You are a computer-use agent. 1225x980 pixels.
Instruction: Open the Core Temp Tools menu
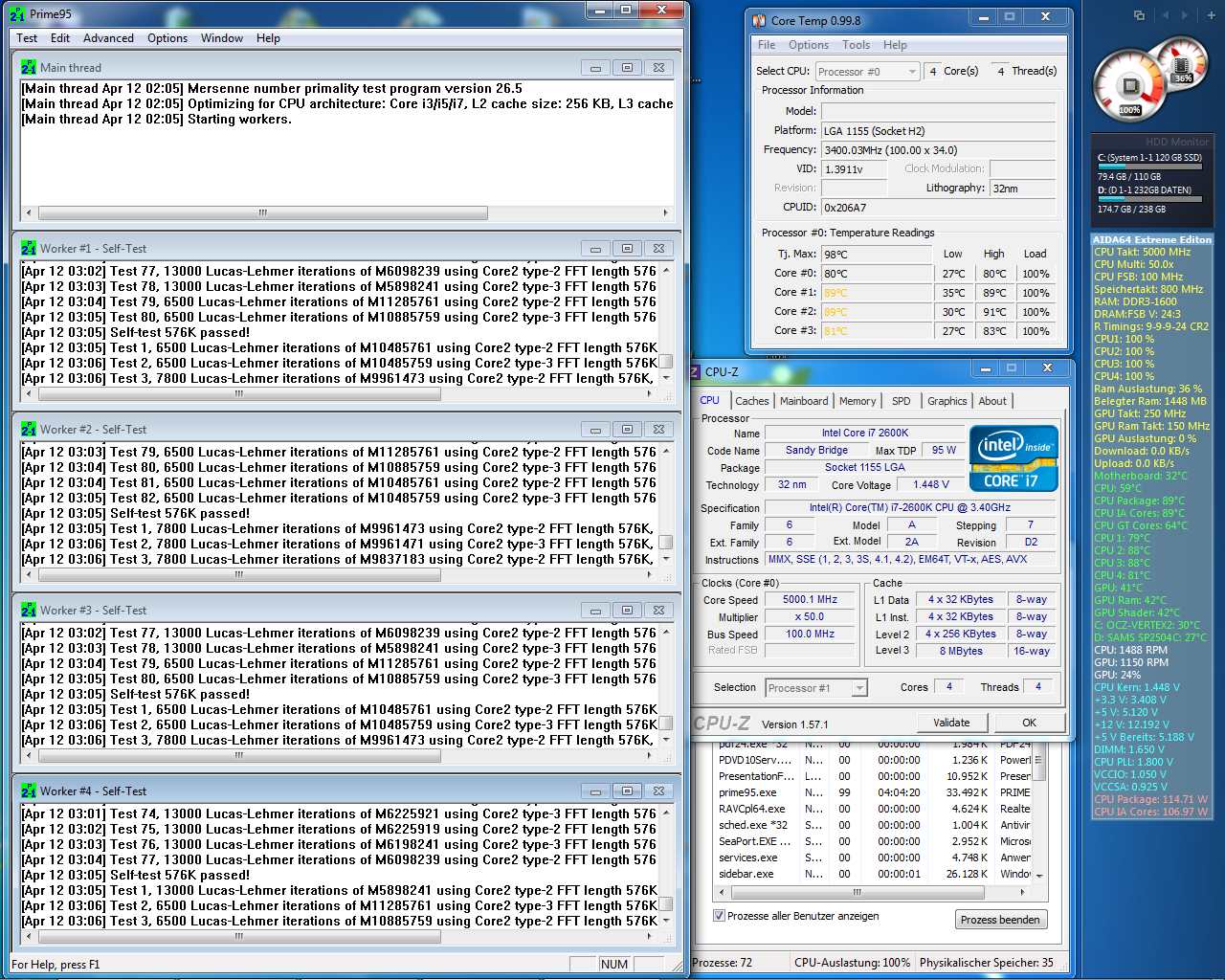click(x=857, y=45)
